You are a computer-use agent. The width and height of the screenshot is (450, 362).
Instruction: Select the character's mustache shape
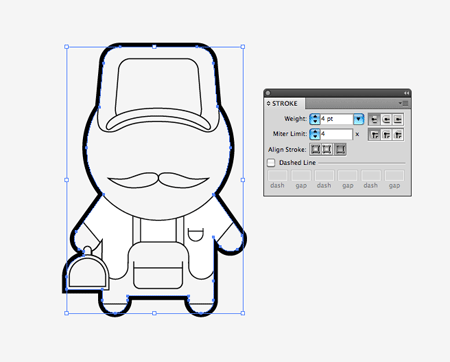click(158, 180)
